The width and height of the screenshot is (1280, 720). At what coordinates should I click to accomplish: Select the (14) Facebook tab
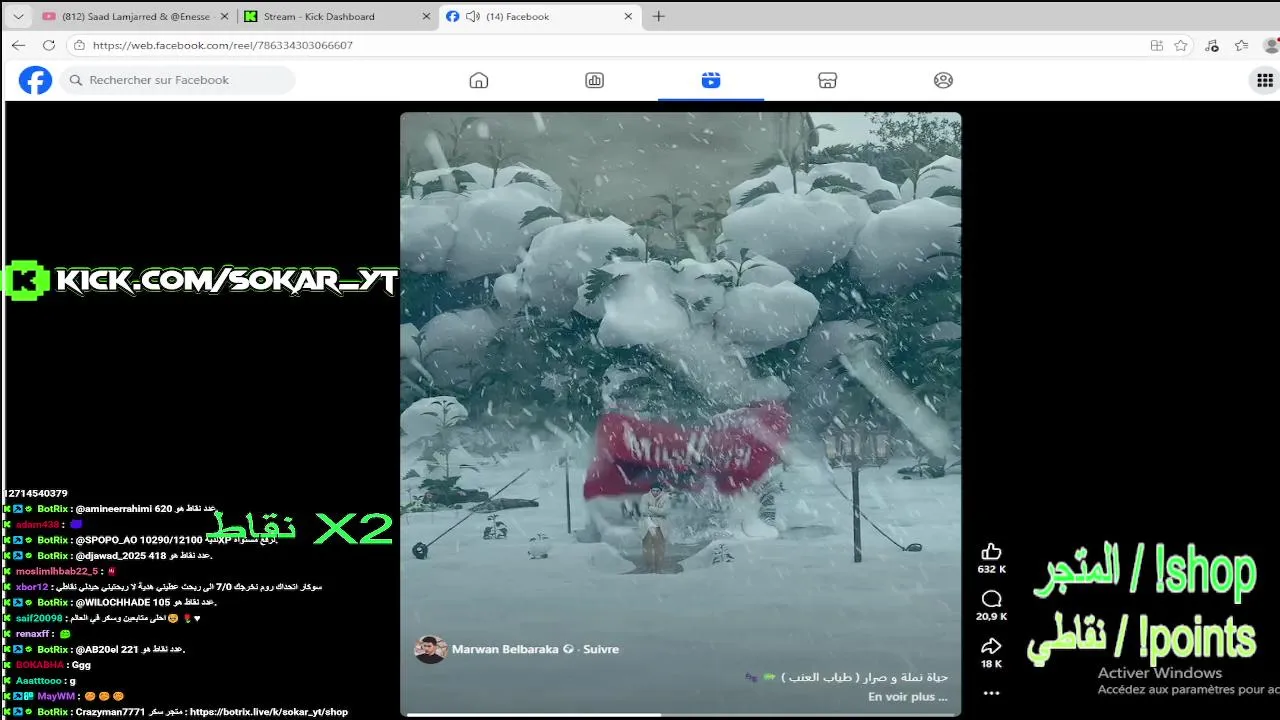tap(540, 16)
